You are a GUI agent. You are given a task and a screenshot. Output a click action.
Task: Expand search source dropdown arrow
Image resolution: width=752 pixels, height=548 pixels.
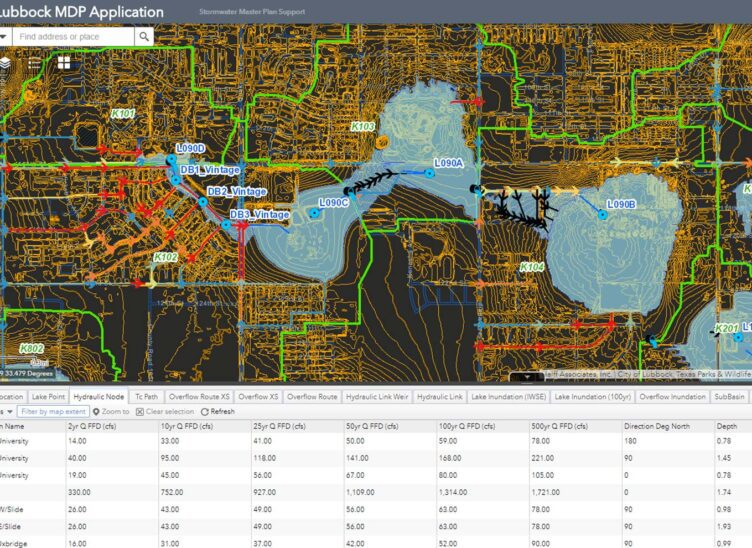tap(4, 37)
